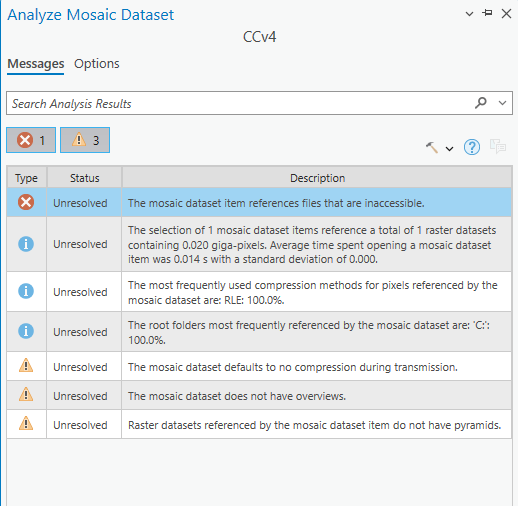Click warning icon for pyramids row
Screen dimensions: 518x506
pyautogui.click(x=26, y=423)
